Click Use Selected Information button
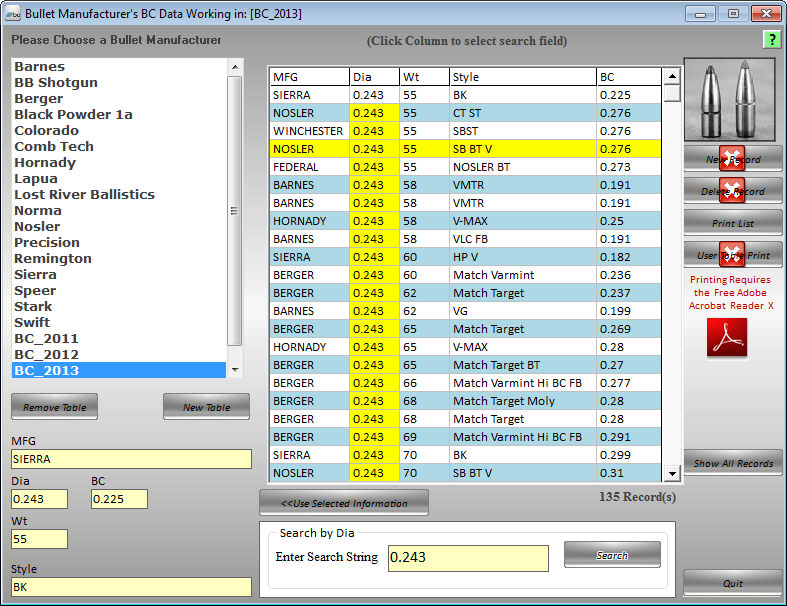The height and width of the screenshot is (606, 787). pos(344,503)
